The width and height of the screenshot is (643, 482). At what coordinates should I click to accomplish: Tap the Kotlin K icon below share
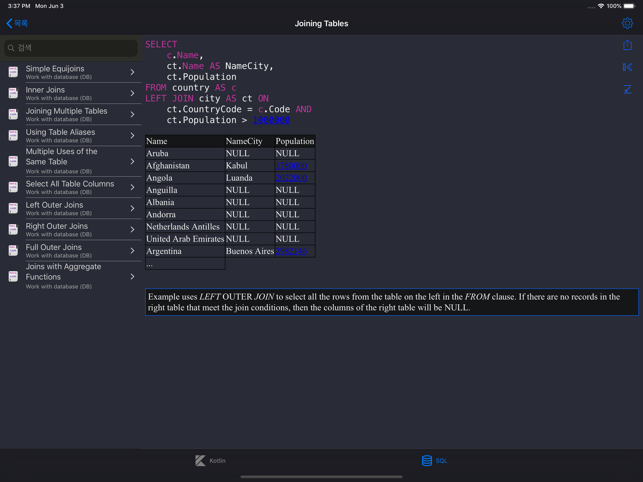(x=627, y=67)
